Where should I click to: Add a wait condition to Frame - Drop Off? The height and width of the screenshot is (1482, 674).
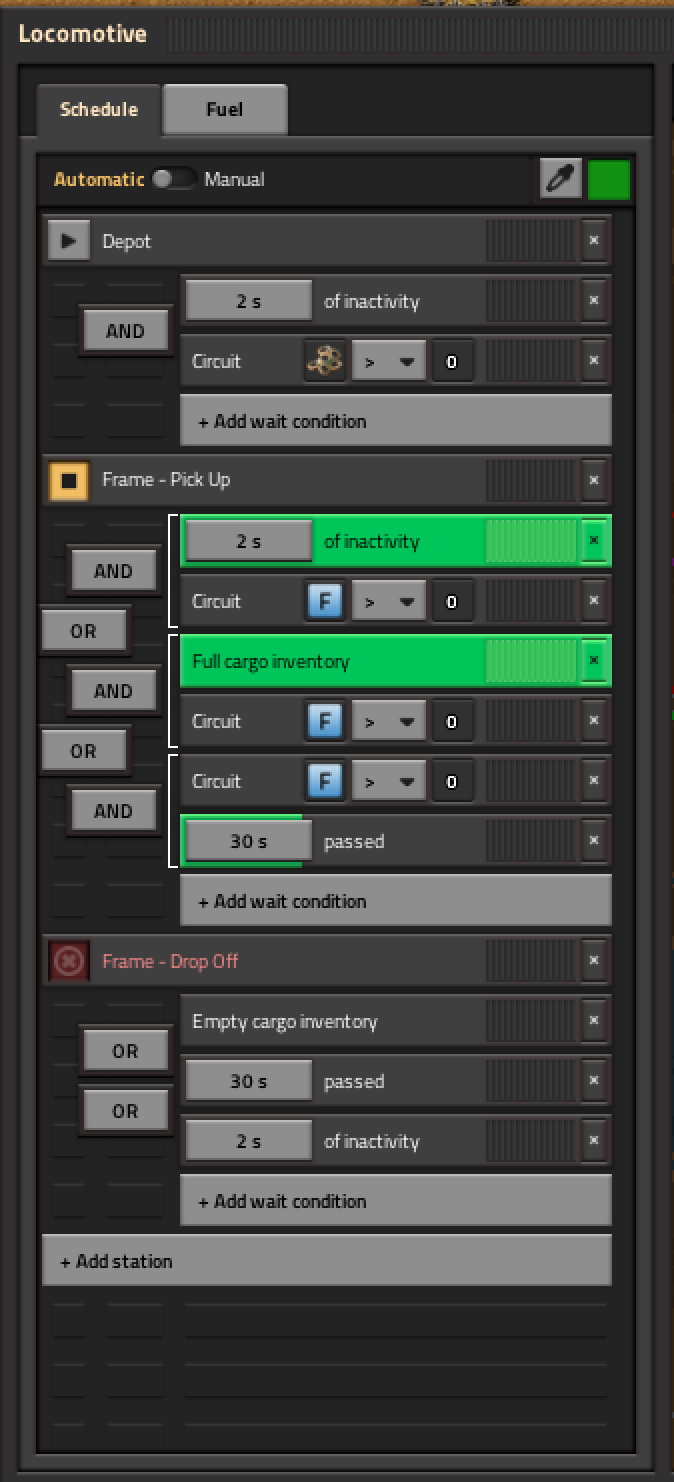pos(395,1201)
